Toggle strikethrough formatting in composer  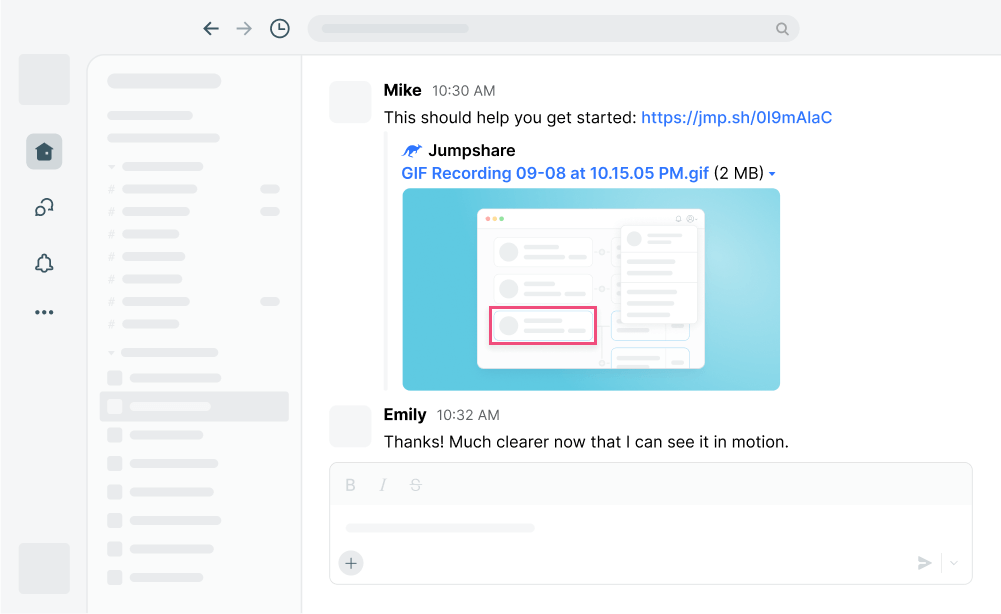tap(415, 485)
